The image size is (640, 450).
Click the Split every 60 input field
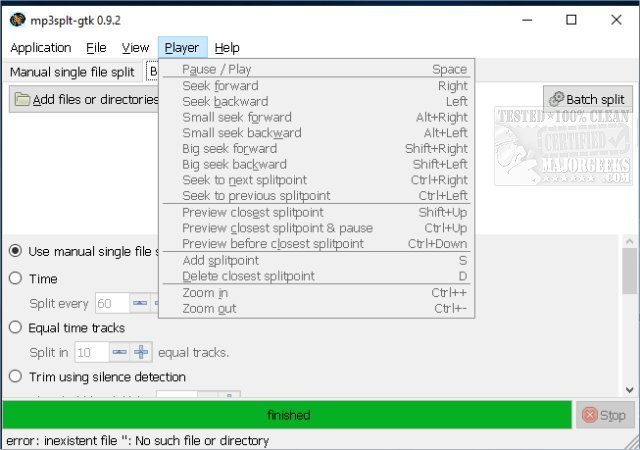113,303
